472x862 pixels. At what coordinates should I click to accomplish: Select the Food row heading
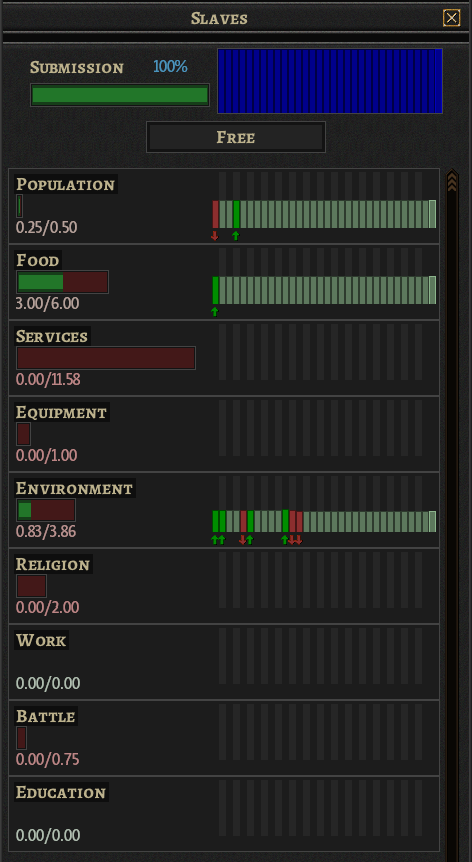[37, 260]
